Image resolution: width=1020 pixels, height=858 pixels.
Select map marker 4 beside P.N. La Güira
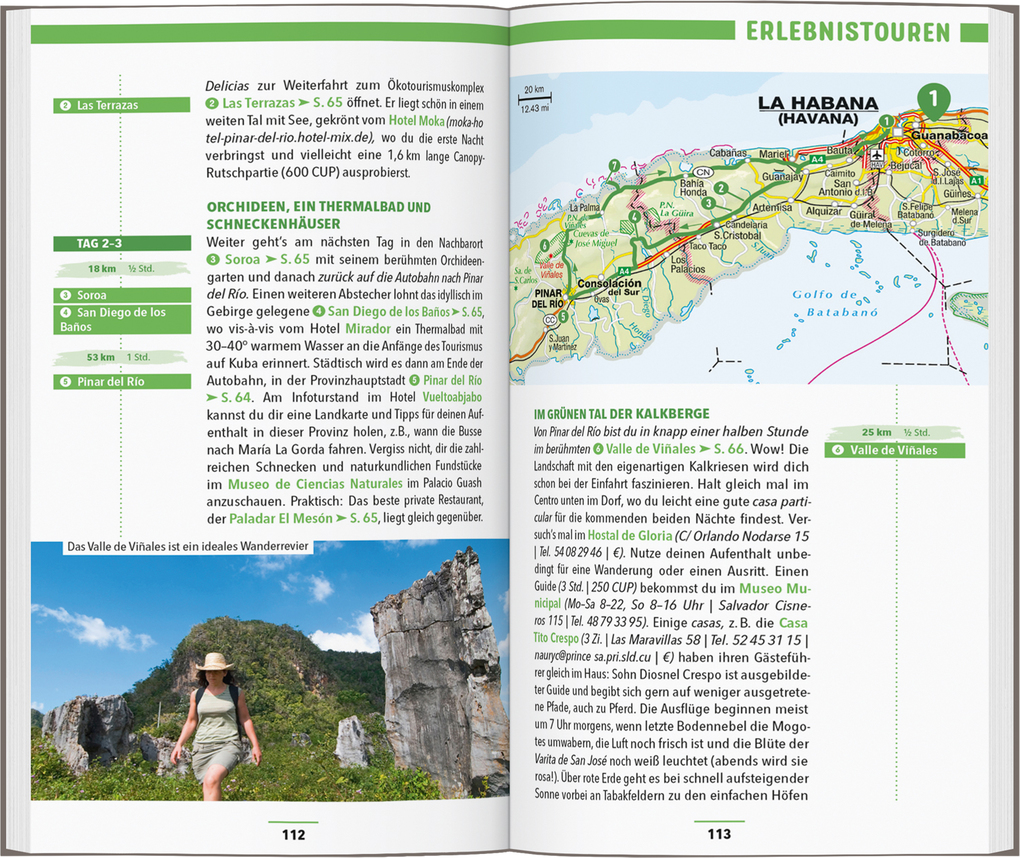click(634, 215)
